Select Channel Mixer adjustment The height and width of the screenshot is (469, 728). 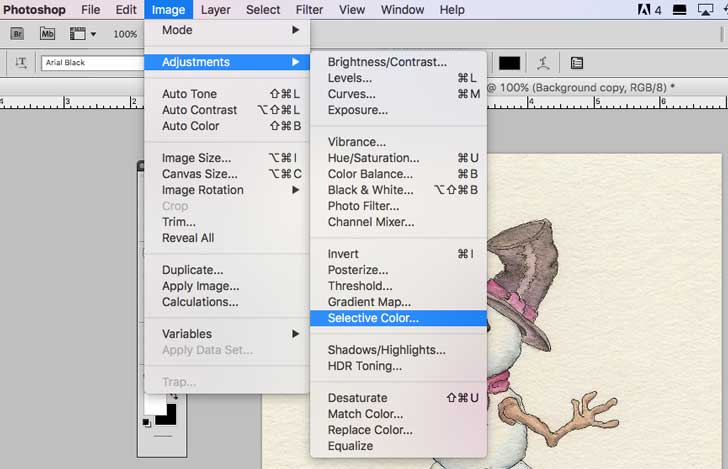click(x=398, y=222)
